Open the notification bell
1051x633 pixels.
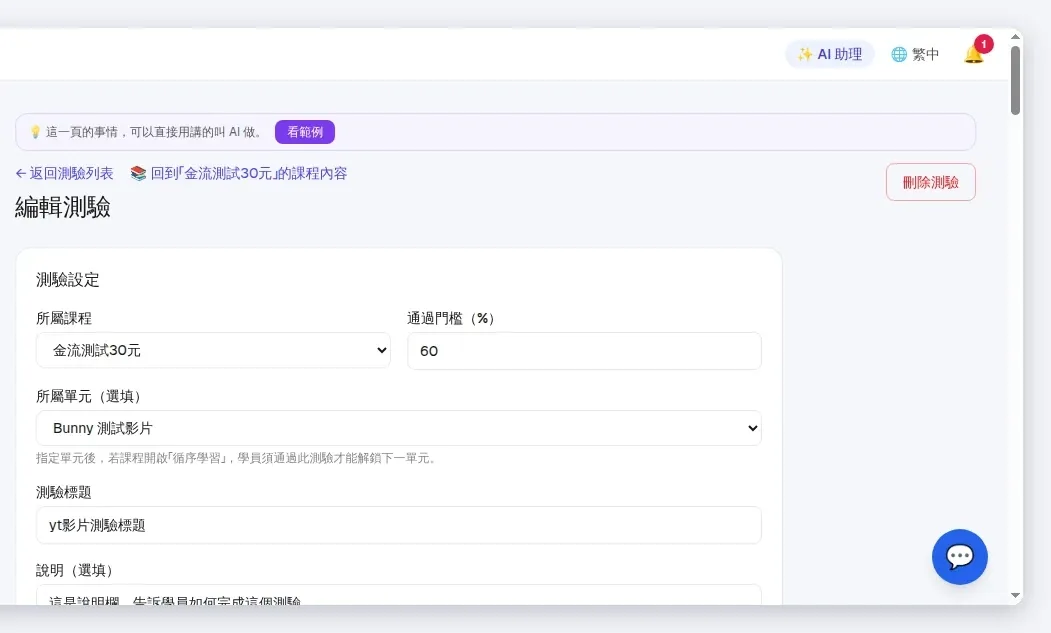point(974,54)
